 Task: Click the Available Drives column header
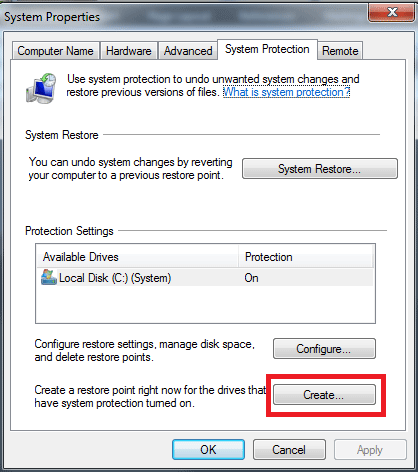point(137,257)
